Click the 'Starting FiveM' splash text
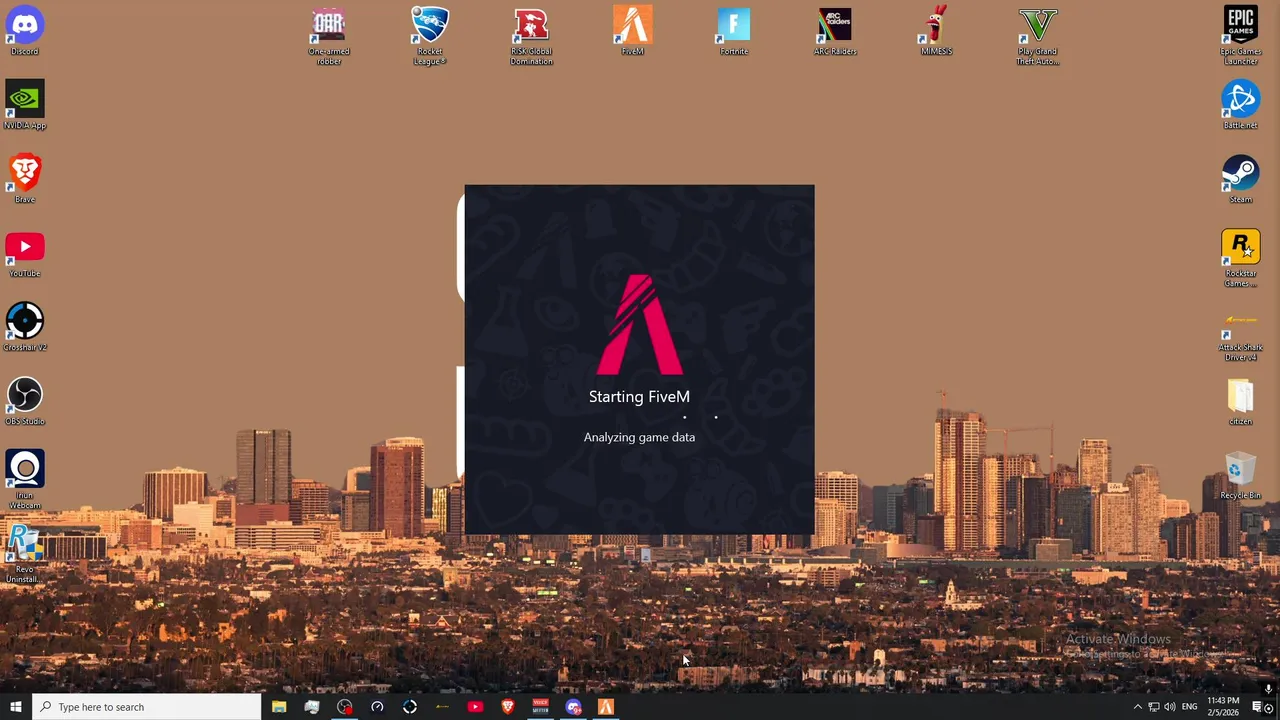Screen dimensions: 1280x720 click(639, 397)
